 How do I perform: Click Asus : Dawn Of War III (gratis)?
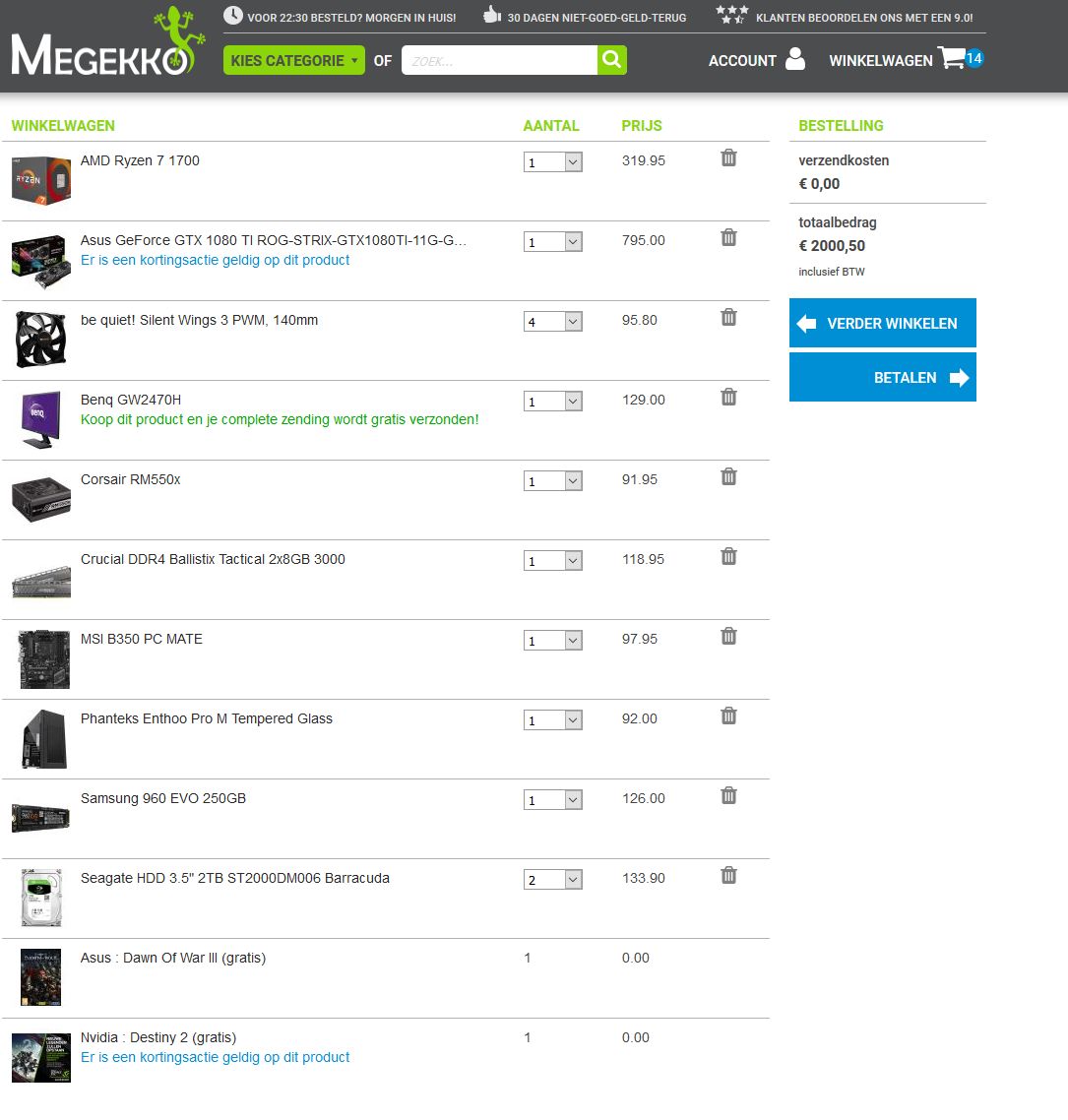pos(173,958)
